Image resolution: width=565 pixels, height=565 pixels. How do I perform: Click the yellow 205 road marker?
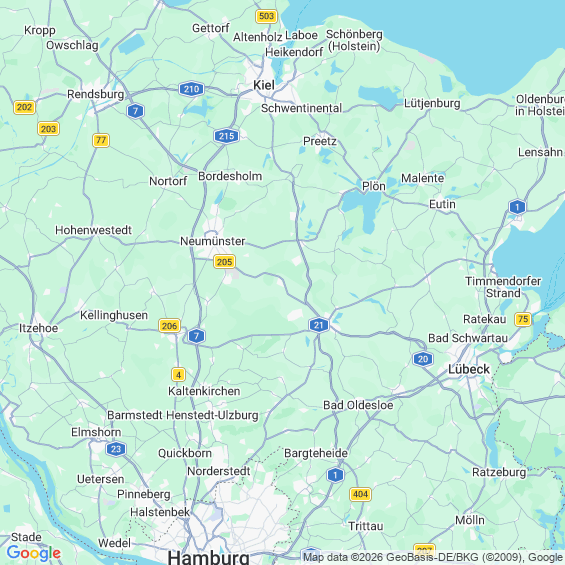(224, 262)
